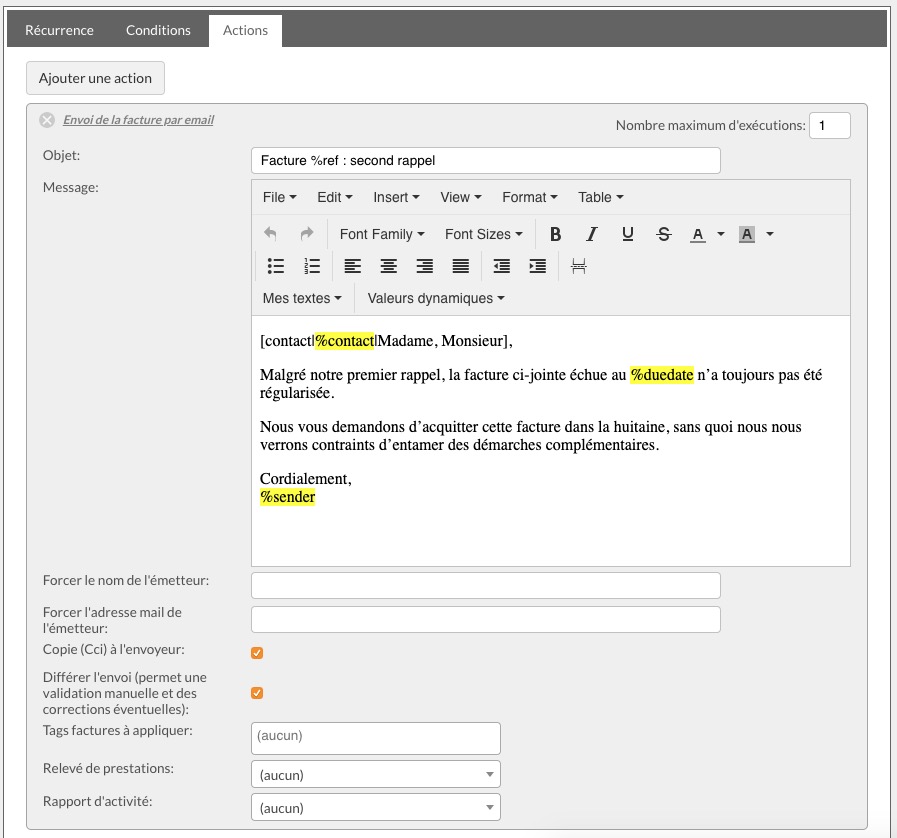
Task: Open the File menu
Action: point(279,197)
